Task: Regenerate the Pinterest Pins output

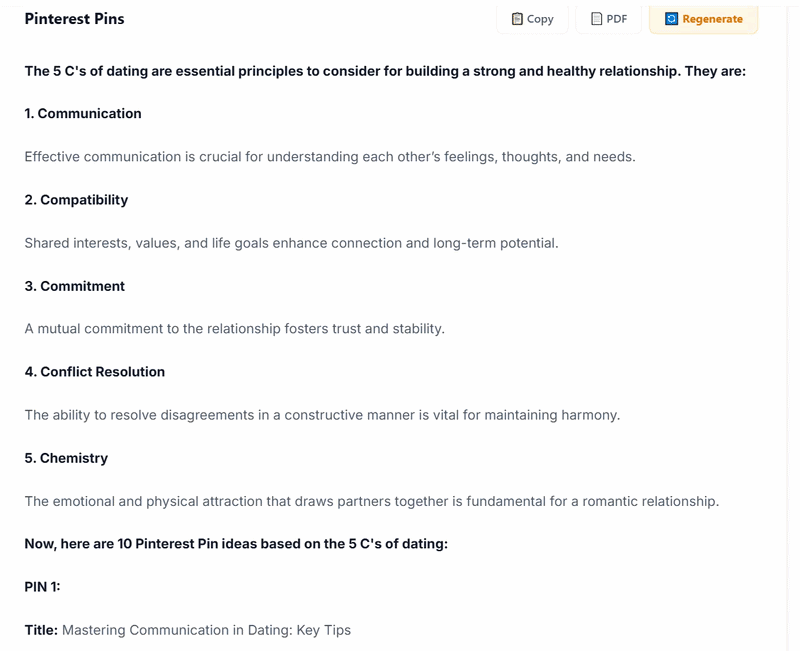Action: [x=704, y=19]
